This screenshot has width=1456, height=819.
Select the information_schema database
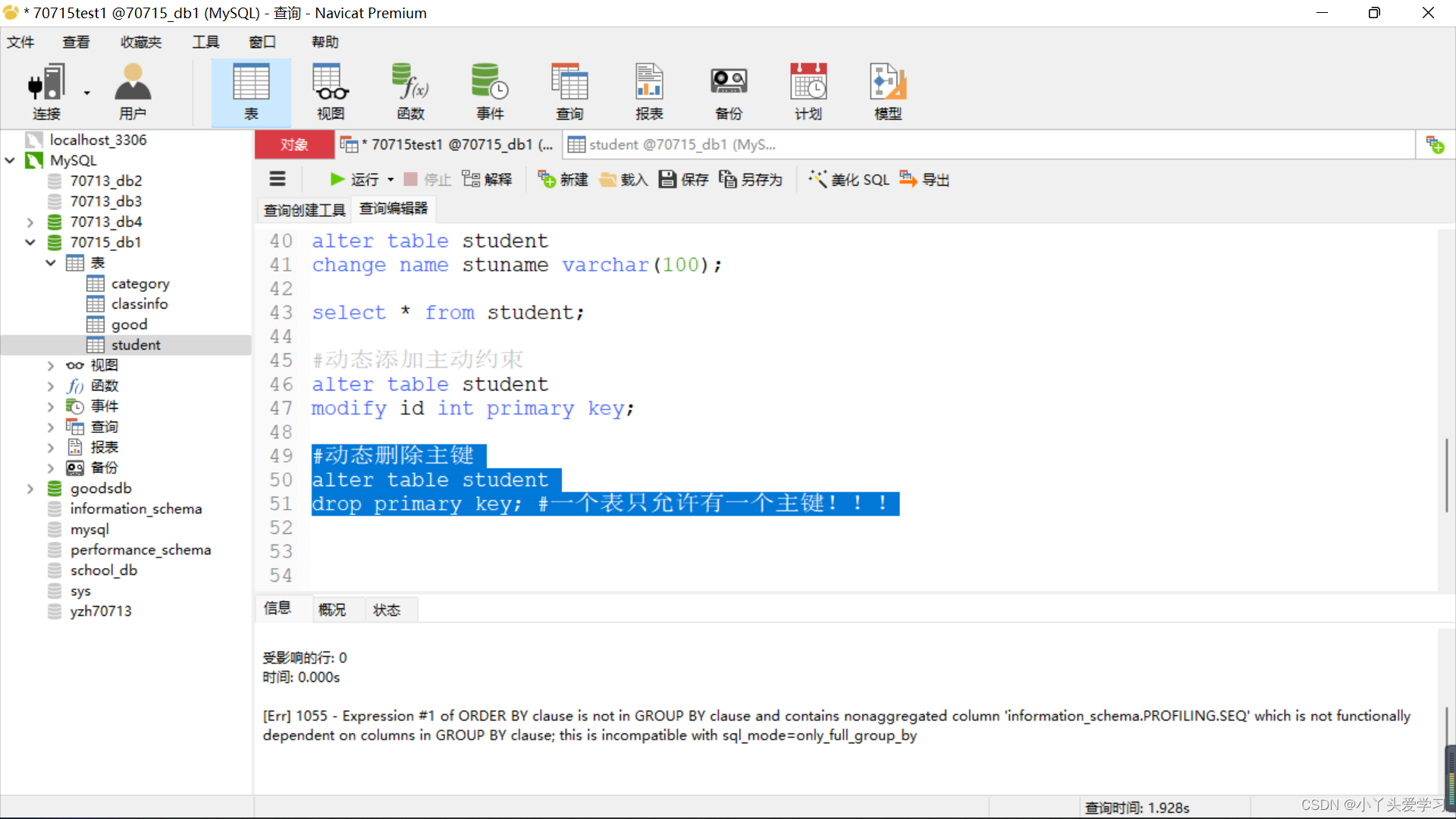pyautogui.click(x=136, y=509)
